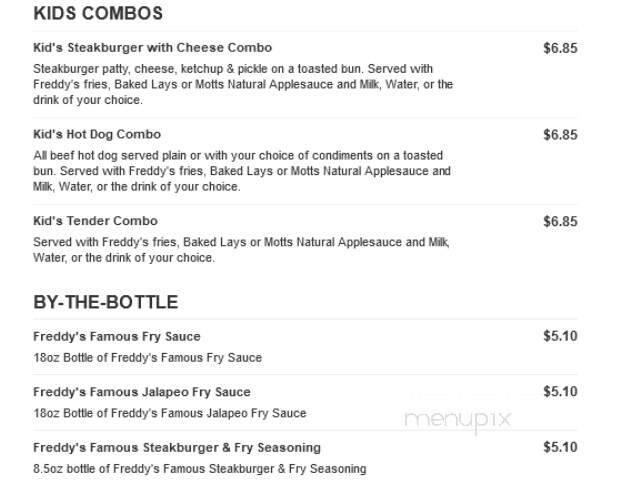Select the Kid's Tender Combo description text
The height and width of the screenshot is (502, 637).
(x=241, y=250)
